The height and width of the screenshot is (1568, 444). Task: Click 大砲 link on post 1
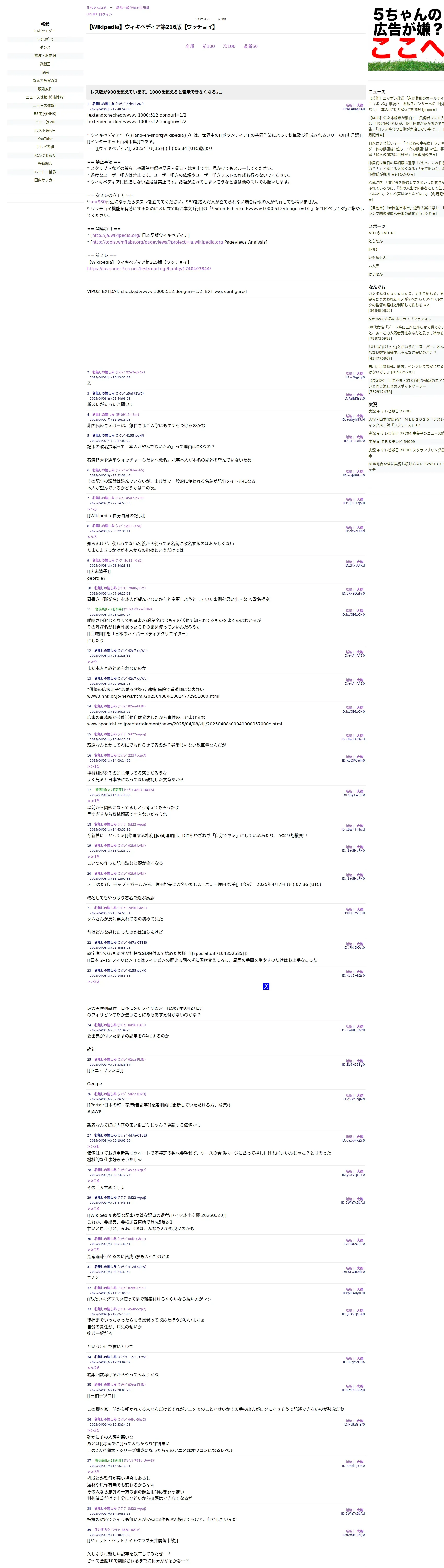click(360, 105)
